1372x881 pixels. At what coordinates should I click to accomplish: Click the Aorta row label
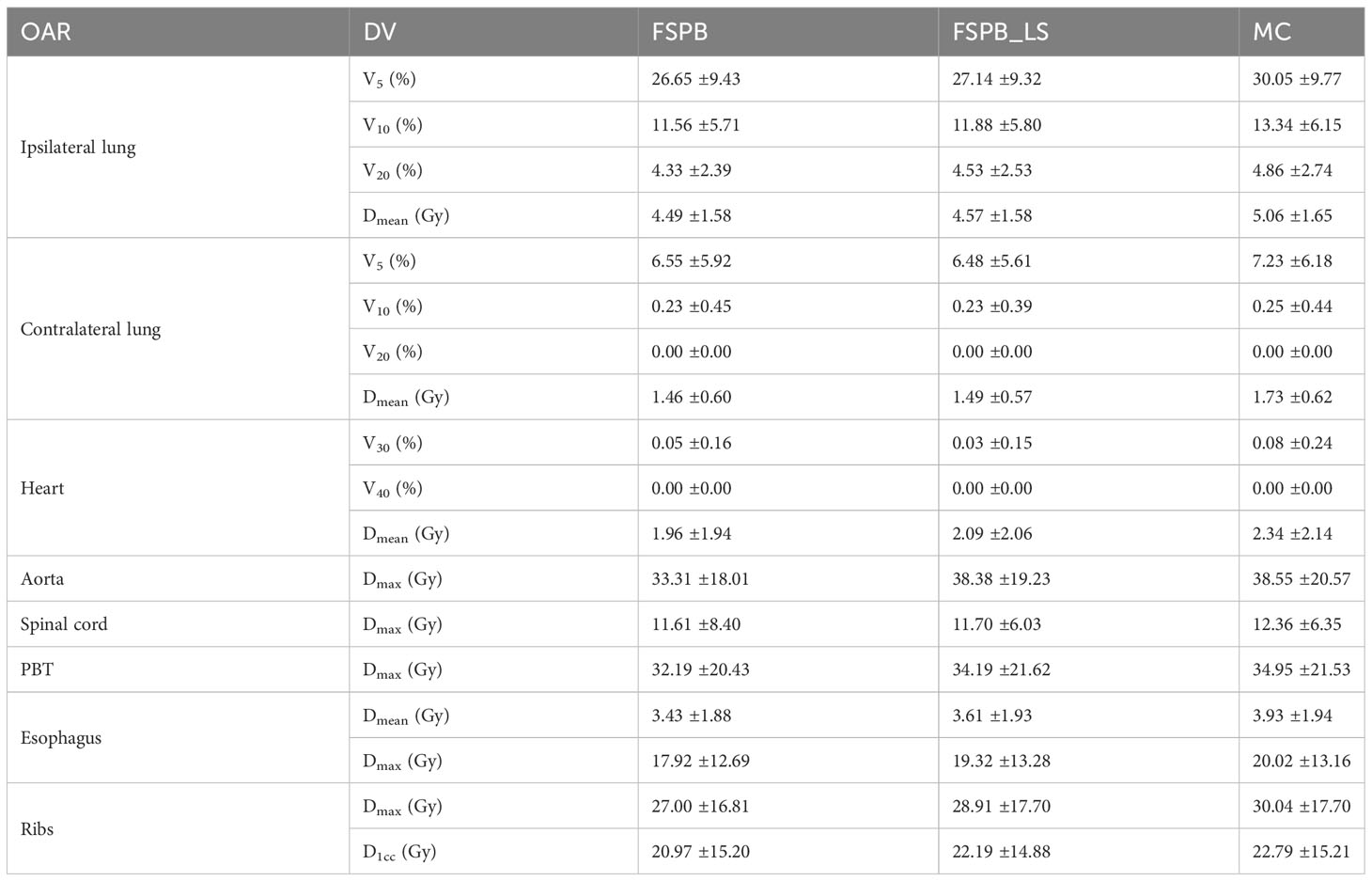click(x=42, y=579)
